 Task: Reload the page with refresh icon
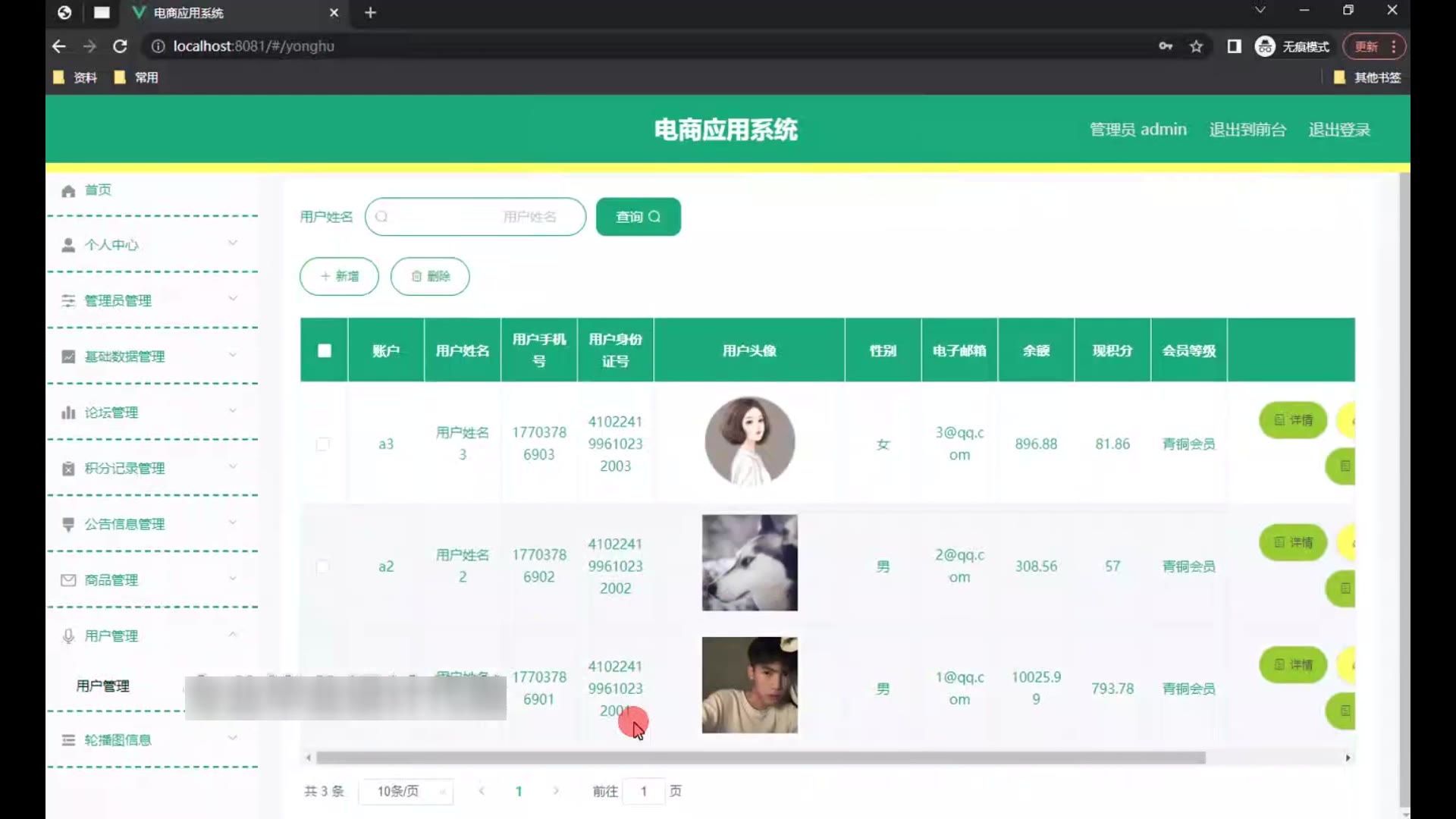[x=120, y=46]
